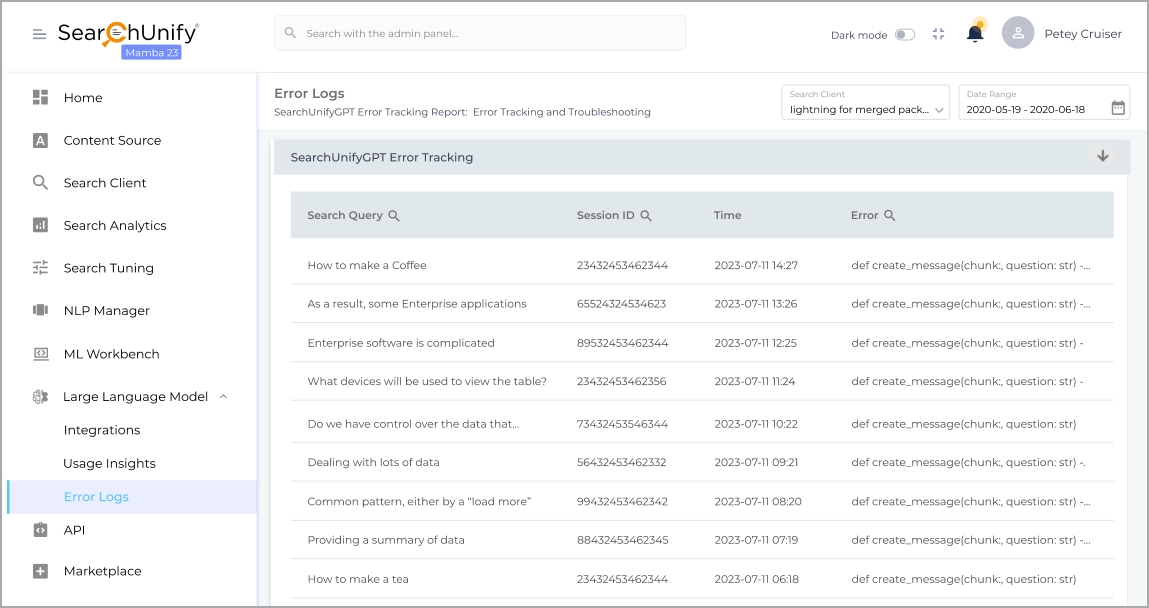Image resolution: width=1149 pixels, height=608 pixels.
Task: Click session ID 23432453462356
Action: coord(621,382)
